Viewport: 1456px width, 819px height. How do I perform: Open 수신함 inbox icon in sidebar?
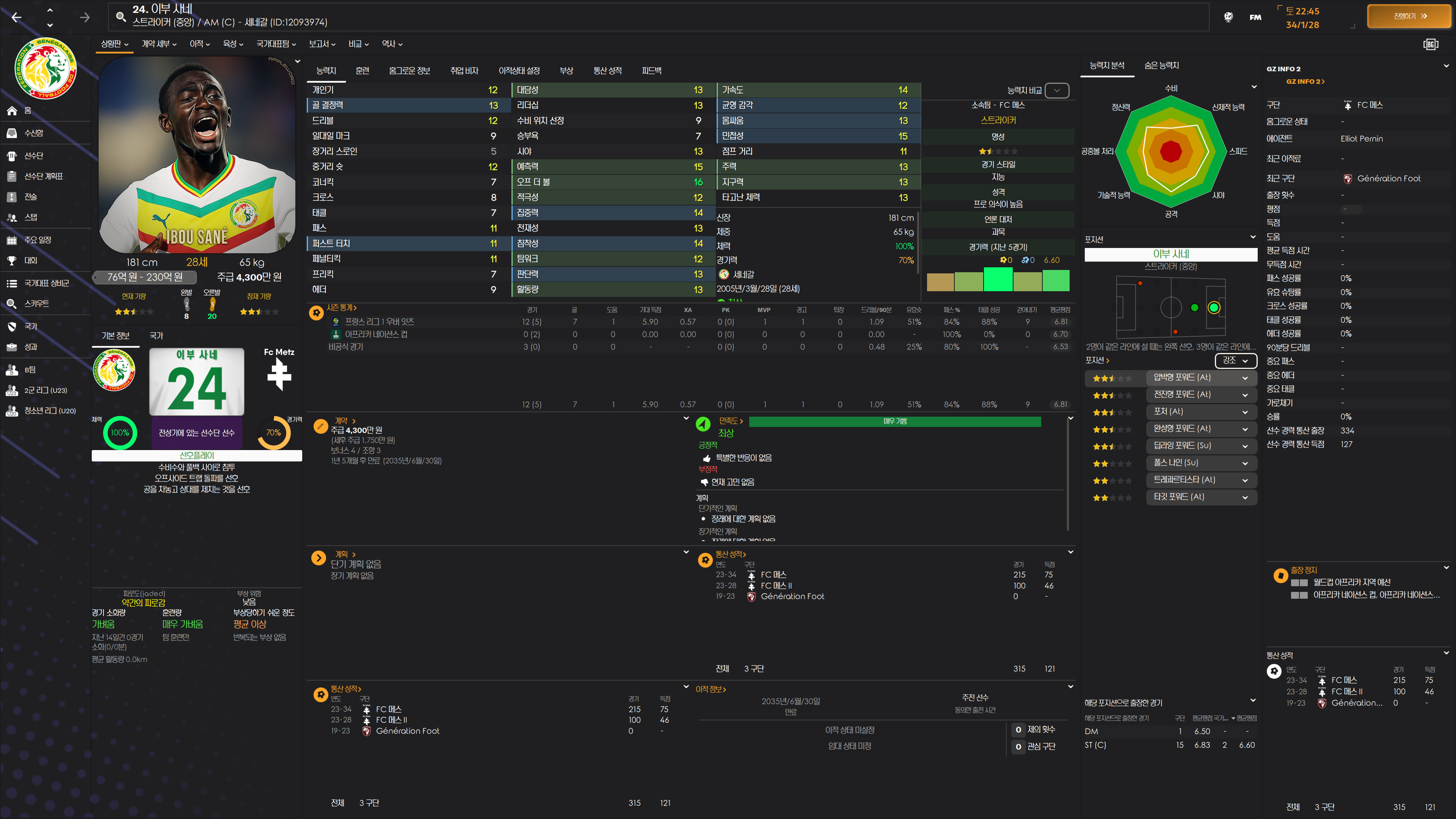point(12,133)
